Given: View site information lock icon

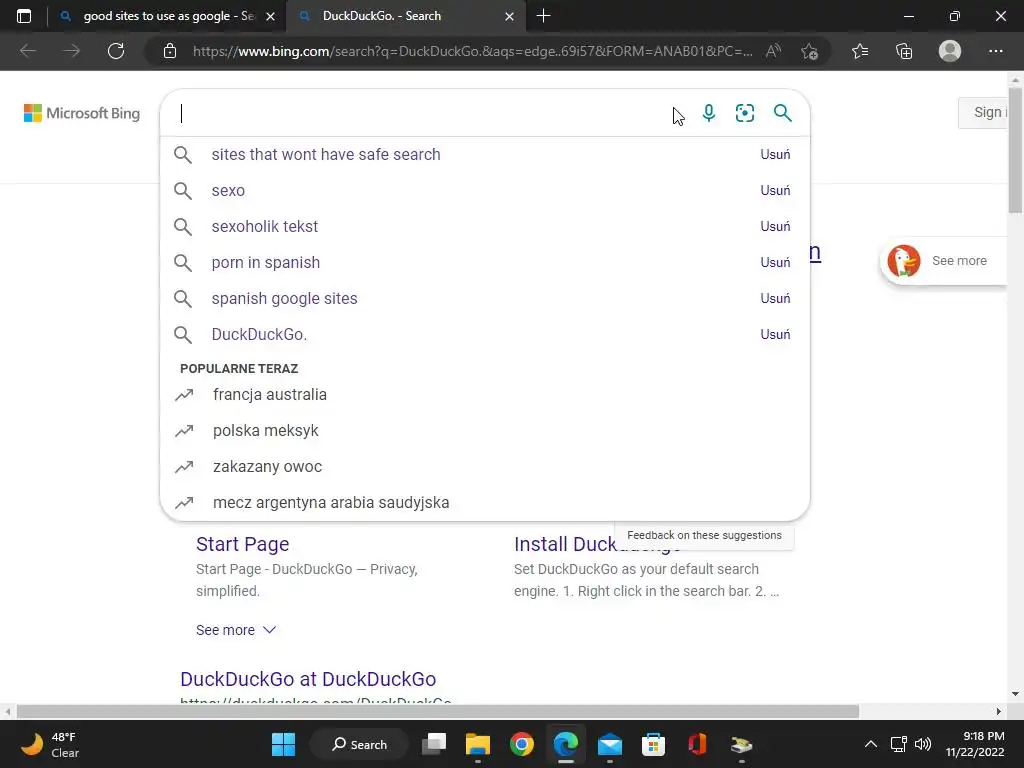Looking at the screenshot, I should coord(170,51).
